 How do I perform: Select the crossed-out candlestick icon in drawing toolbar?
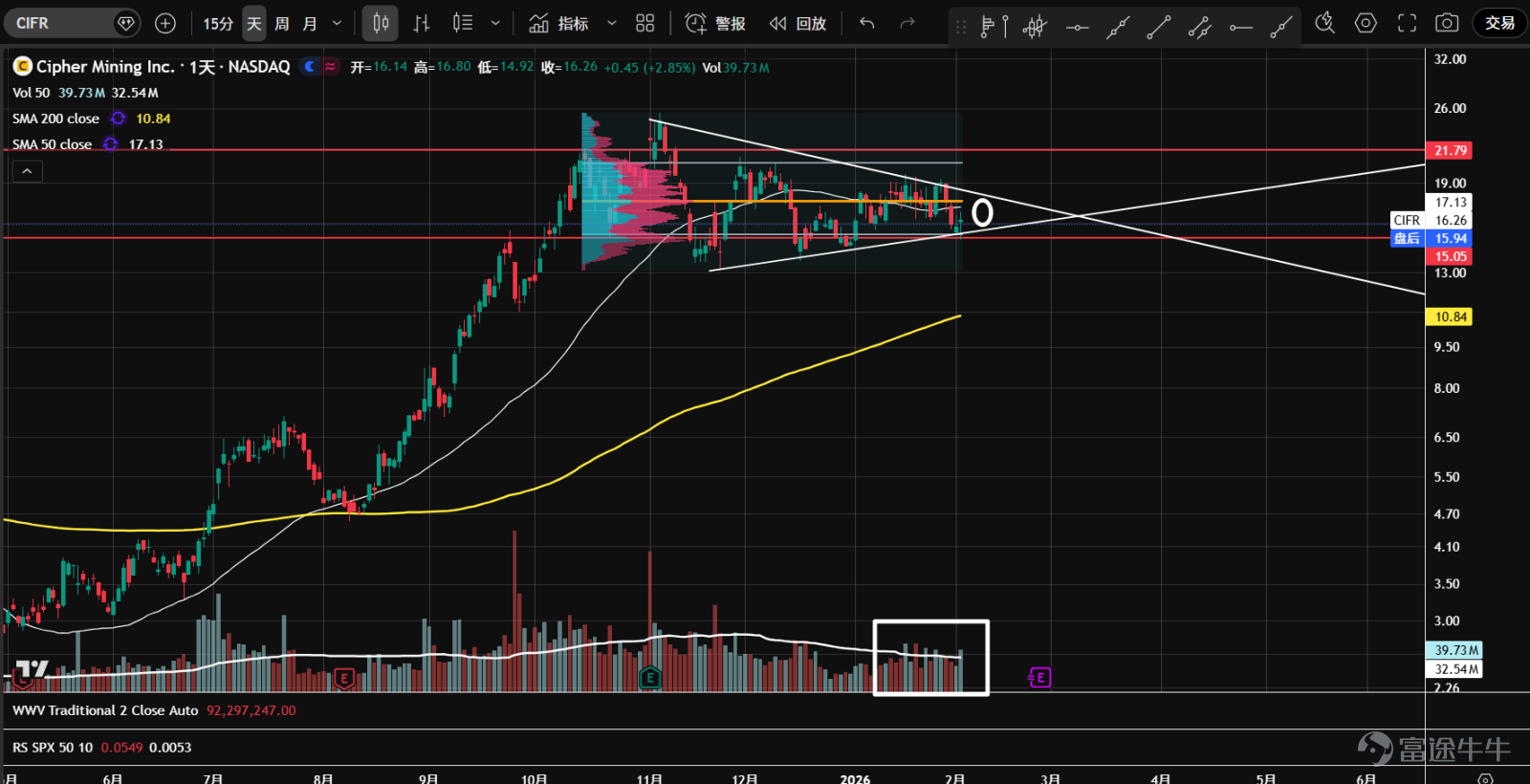point(1035,27)
